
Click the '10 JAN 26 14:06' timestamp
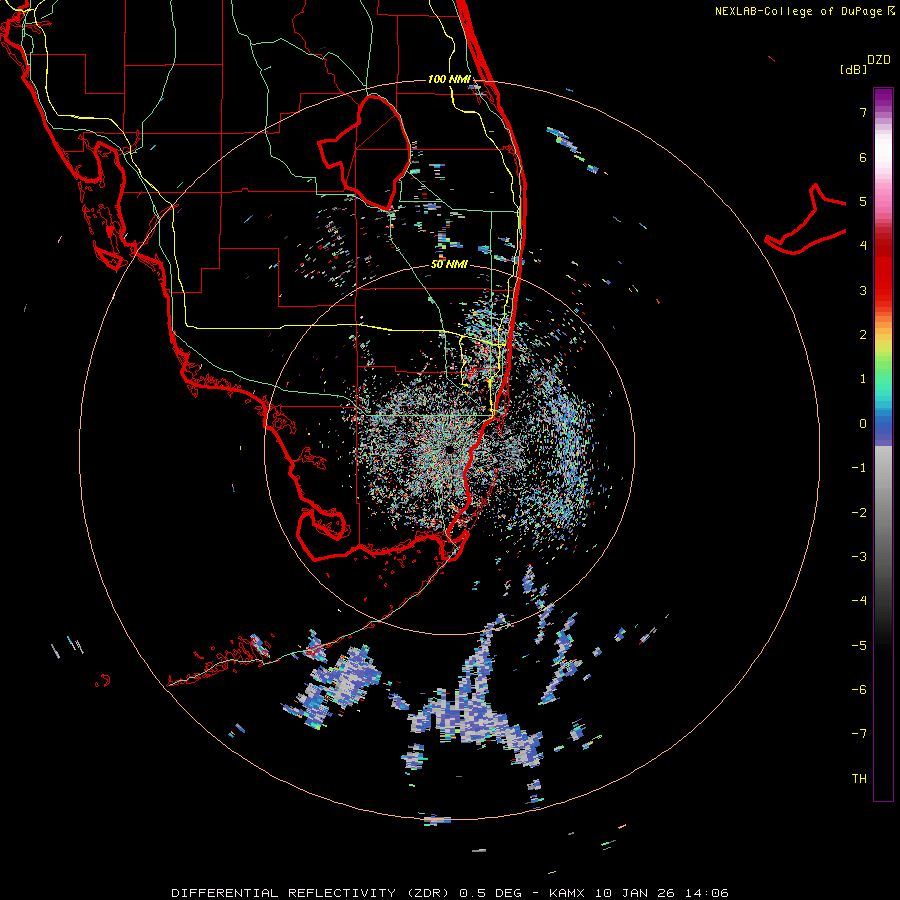click(x=661, y=893)
